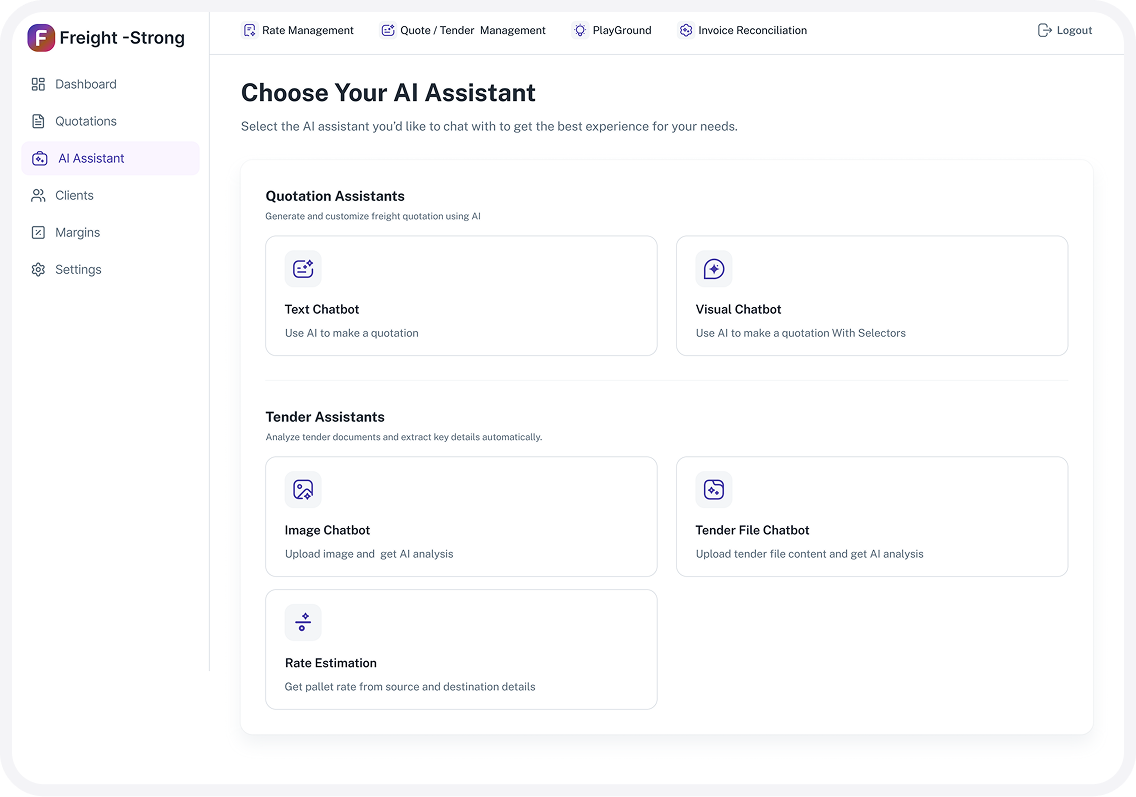This screenshot has height=797, width=1136.
Task: Choose the Rate Estimation description text
Action: point(410,687)
